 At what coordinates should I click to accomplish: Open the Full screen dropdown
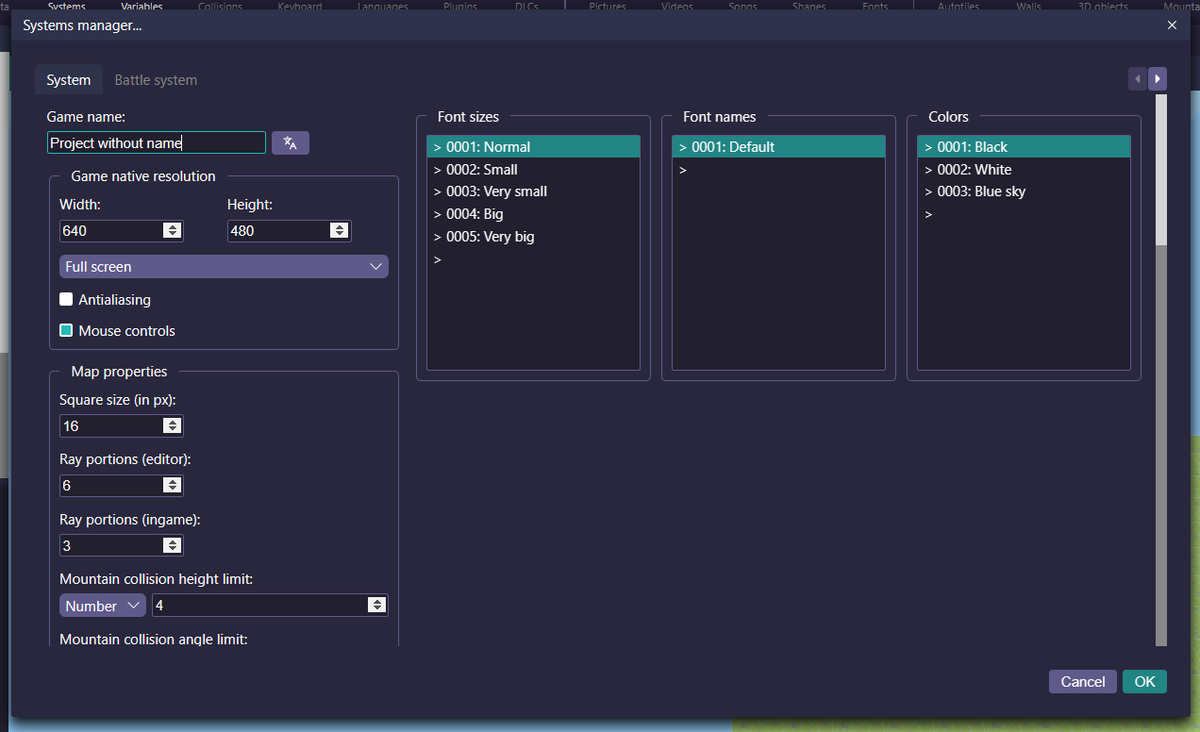tap(224, 267)
